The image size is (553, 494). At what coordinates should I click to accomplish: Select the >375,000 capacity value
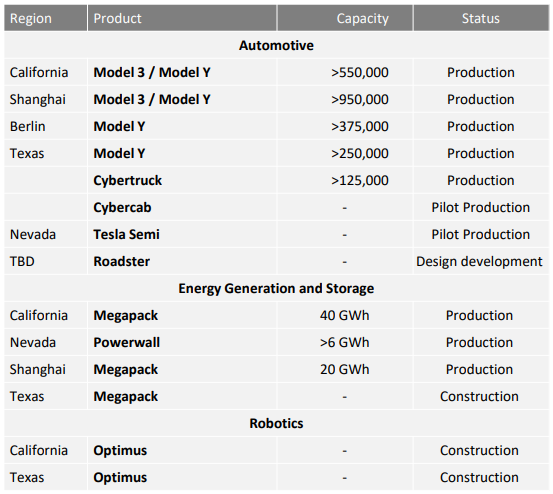click(x=360, y=127)
